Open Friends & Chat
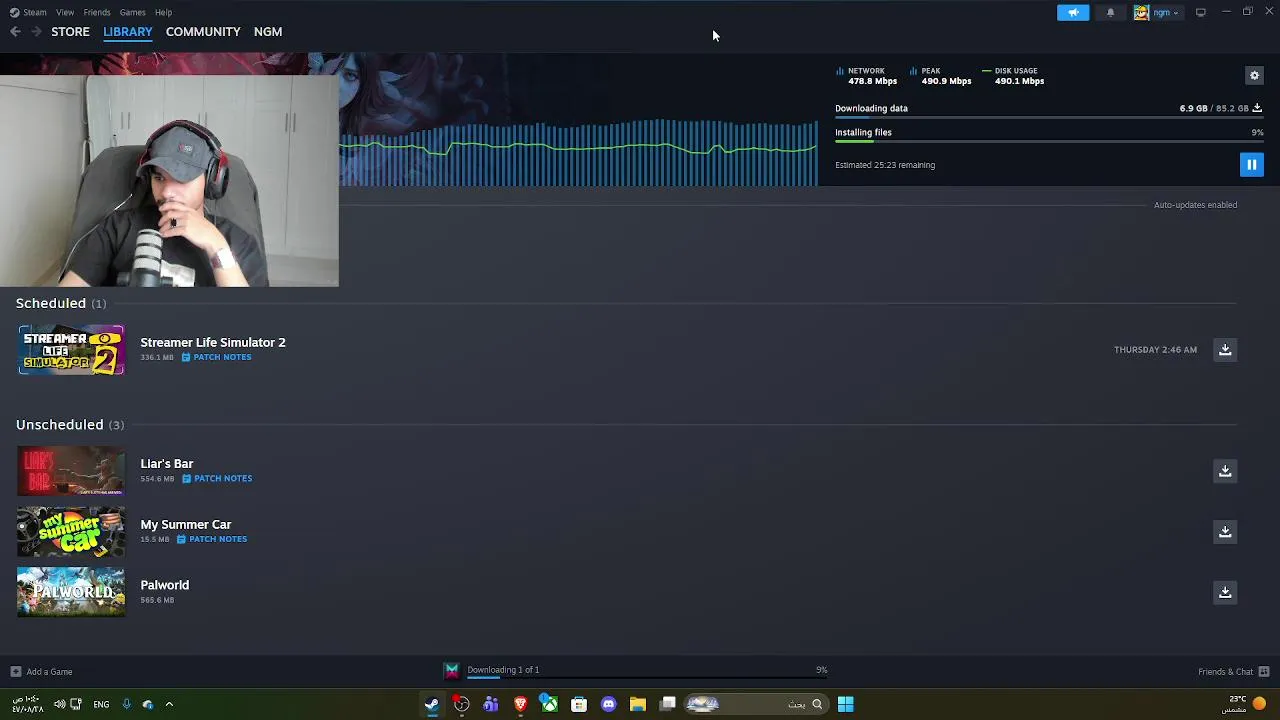 (1234, 672)
